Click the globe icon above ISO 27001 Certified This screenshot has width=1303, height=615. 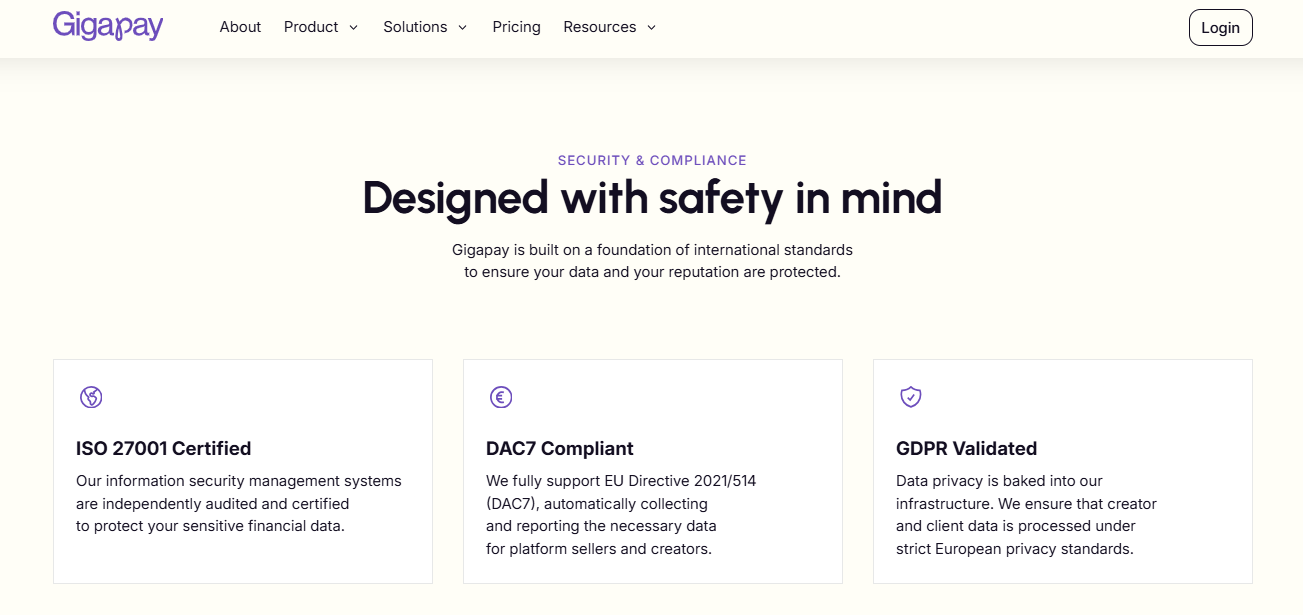pyautogui.click(x=91, y=397)
